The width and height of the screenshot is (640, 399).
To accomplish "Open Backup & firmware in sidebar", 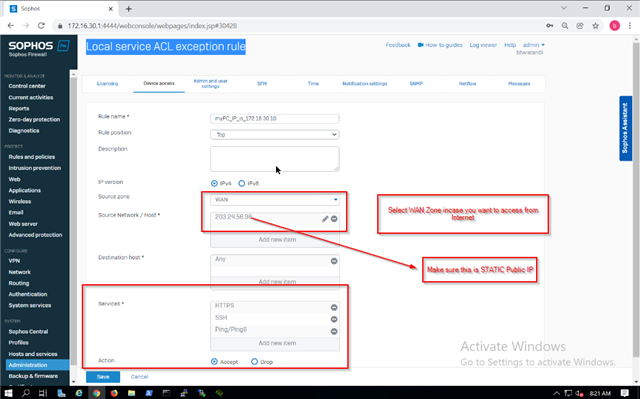I will coord(33,376).
